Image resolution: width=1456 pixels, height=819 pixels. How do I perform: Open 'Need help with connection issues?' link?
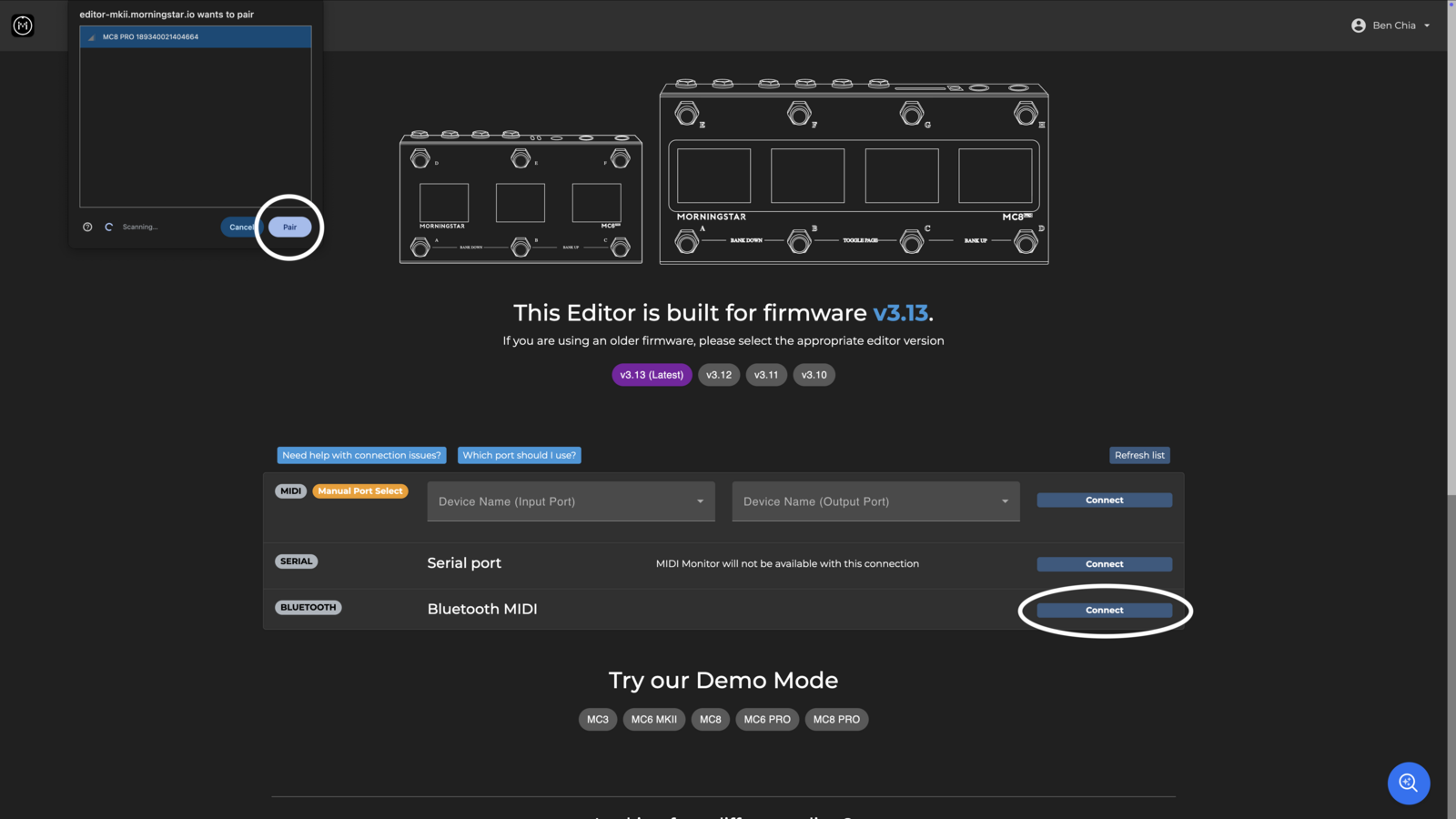(x=361, y=455)
